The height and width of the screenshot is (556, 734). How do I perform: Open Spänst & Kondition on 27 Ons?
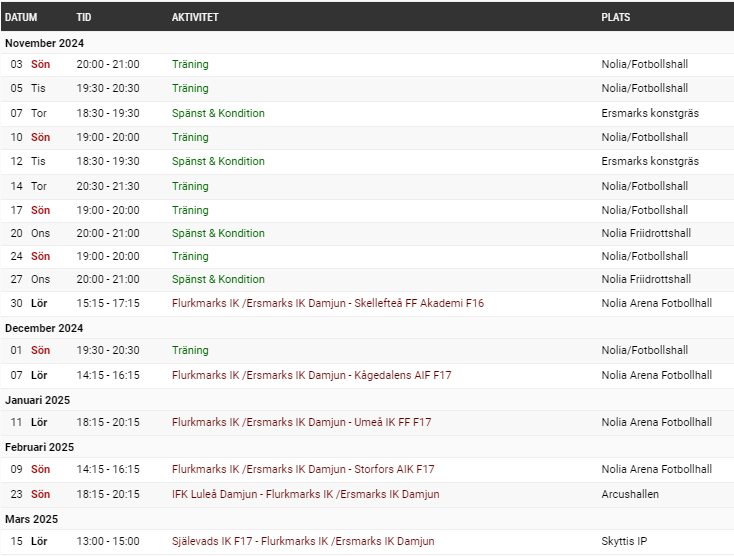[x=218, y=279]
